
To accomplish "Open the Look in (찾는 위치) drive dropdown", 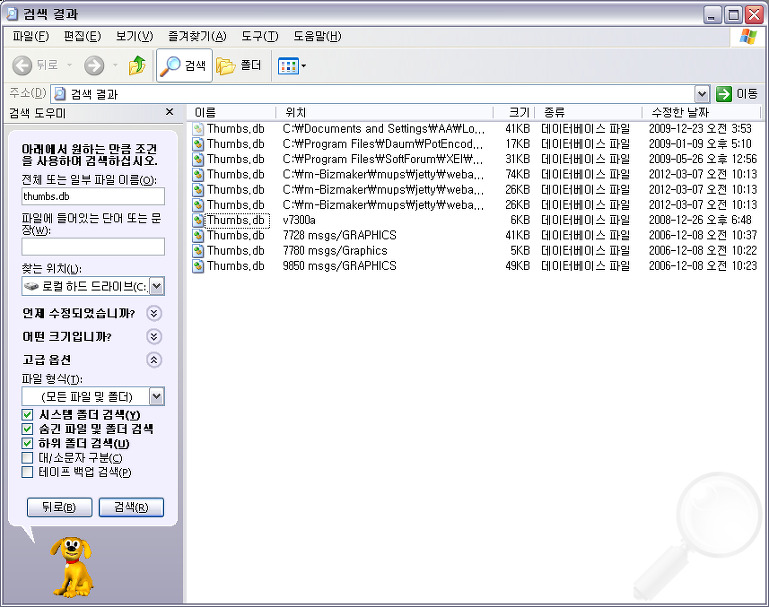I will [156, 286].
